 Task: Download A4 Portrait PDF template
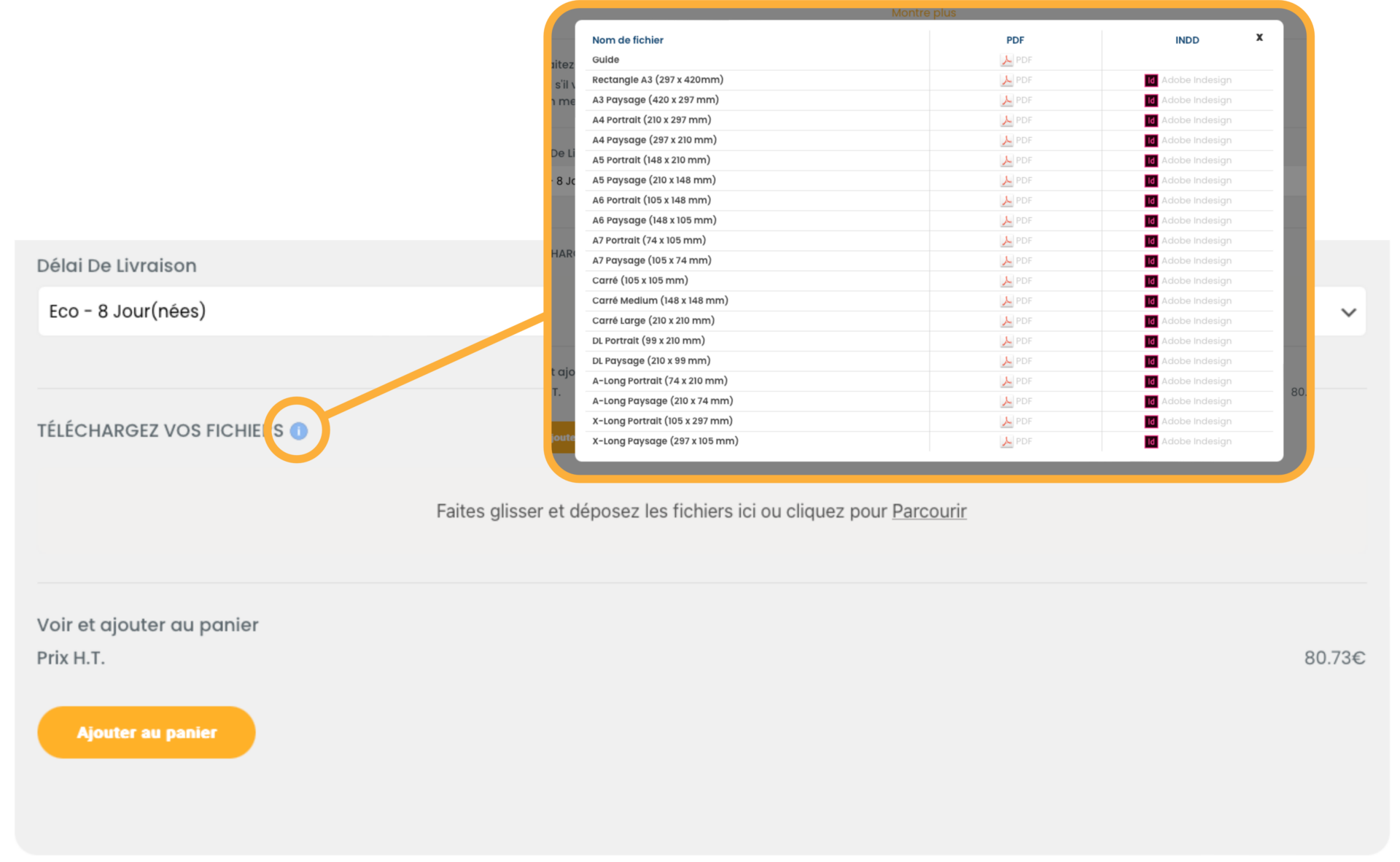[x=1016, y=120]
